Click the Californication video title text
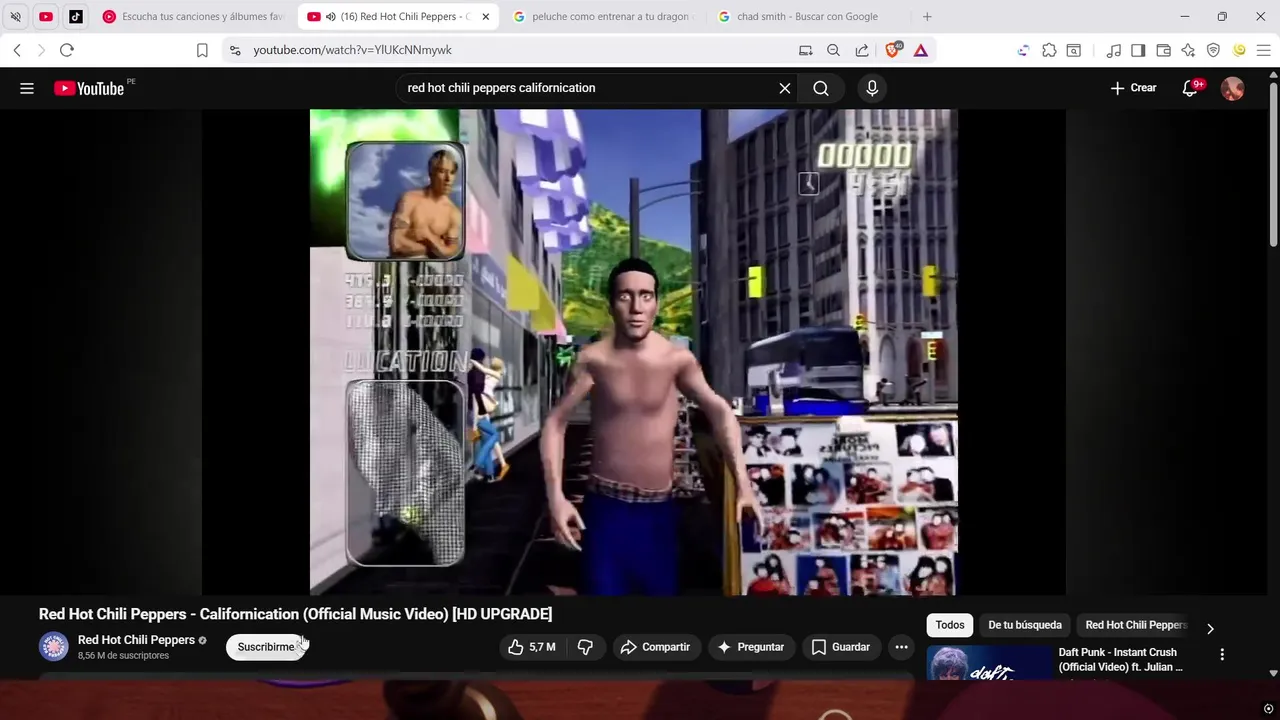Image resolution: width=1280 pixels, height=720 pixels. [295, 614]
